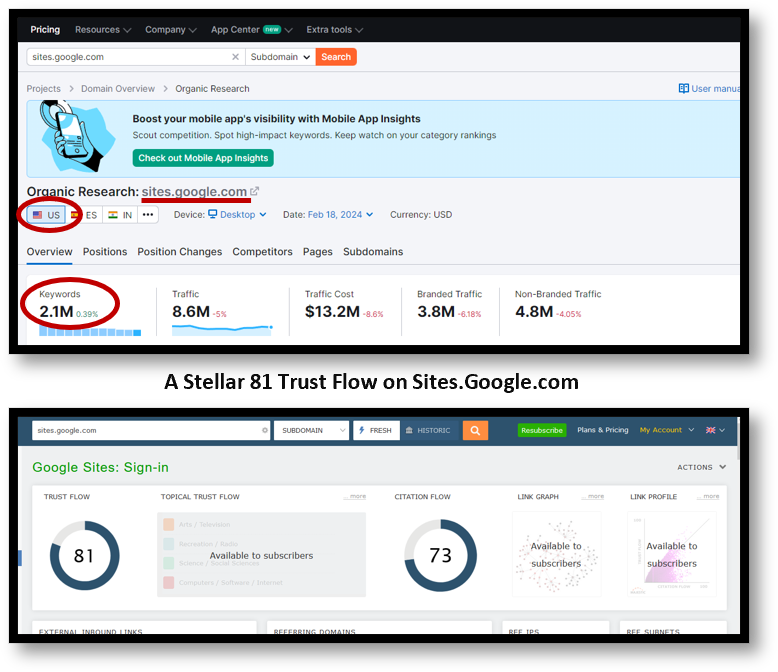This screenshot has width=778, height=672.
Task: Click the Non-Branded Traffic 4.8M value
Action: [x=534, y=312]
